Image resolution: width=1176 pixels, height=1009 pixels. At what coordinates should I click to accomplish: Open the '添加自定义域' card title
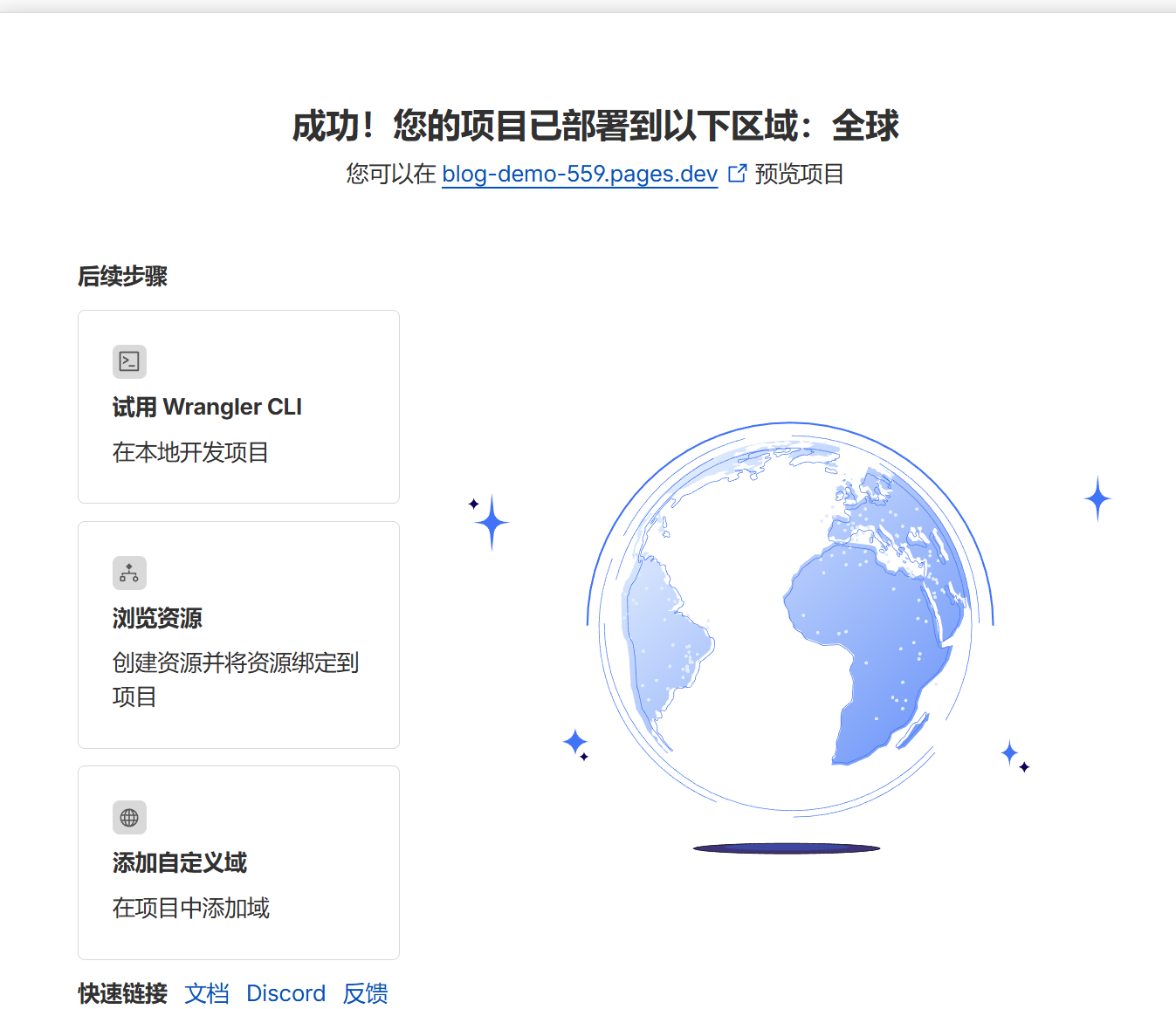180,862
